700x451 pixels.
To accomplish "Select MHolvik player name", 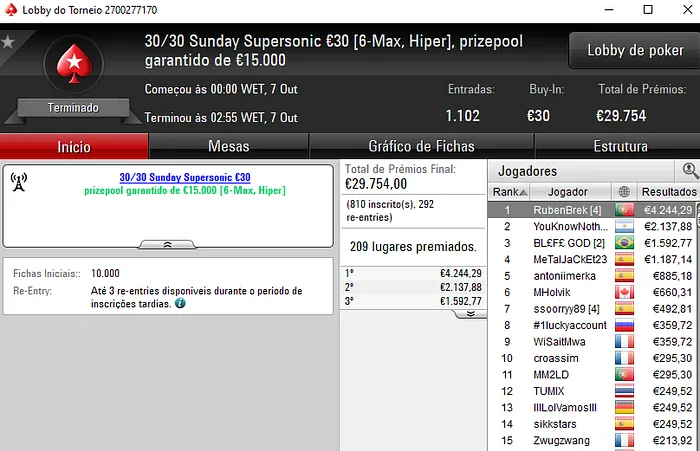I will point(552,292).
